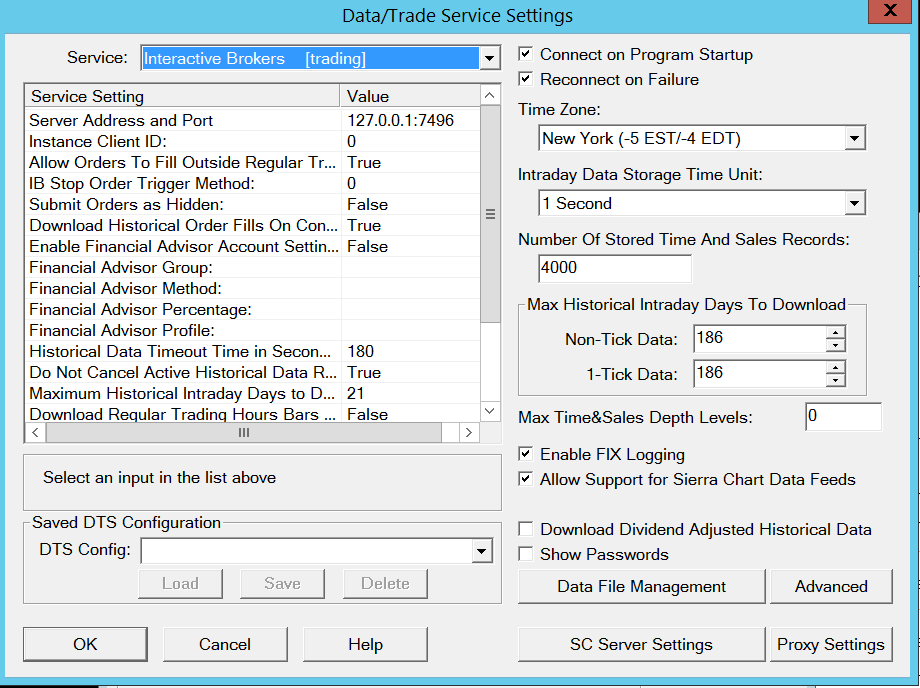Select the Financial Advisor Profile row

(252, 331)
